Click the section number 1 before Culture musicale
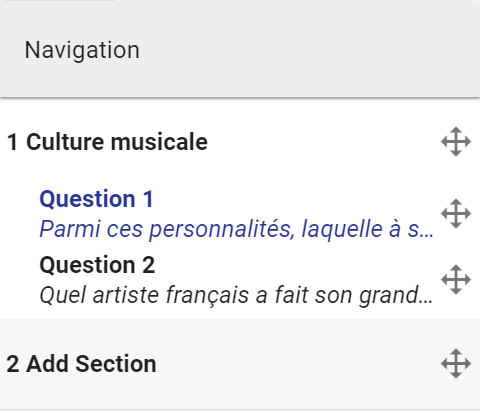 point(12,142)
